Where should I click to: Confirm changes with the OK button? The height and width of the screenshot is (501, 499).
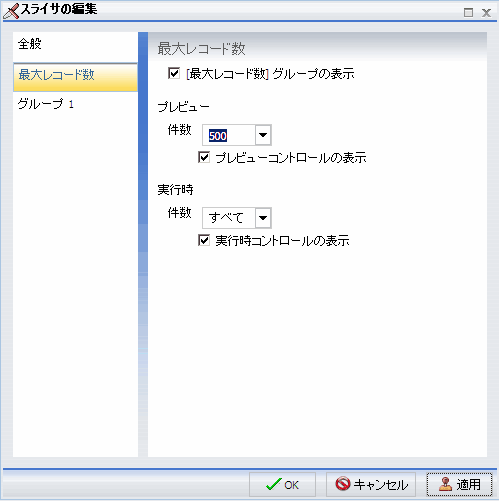coord(282,484)
